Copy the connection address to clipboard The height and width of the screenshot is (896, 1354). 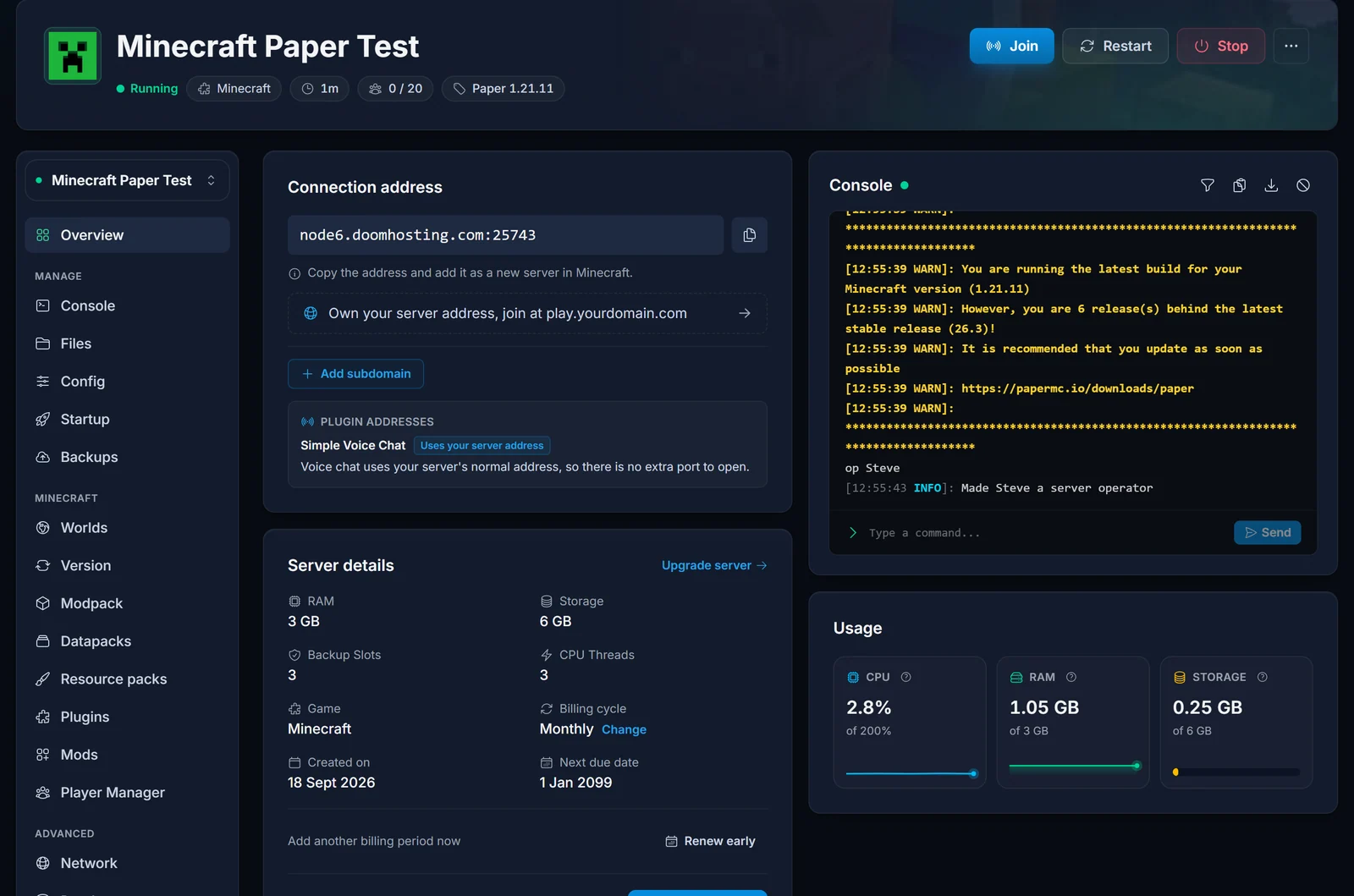(749, 235)
